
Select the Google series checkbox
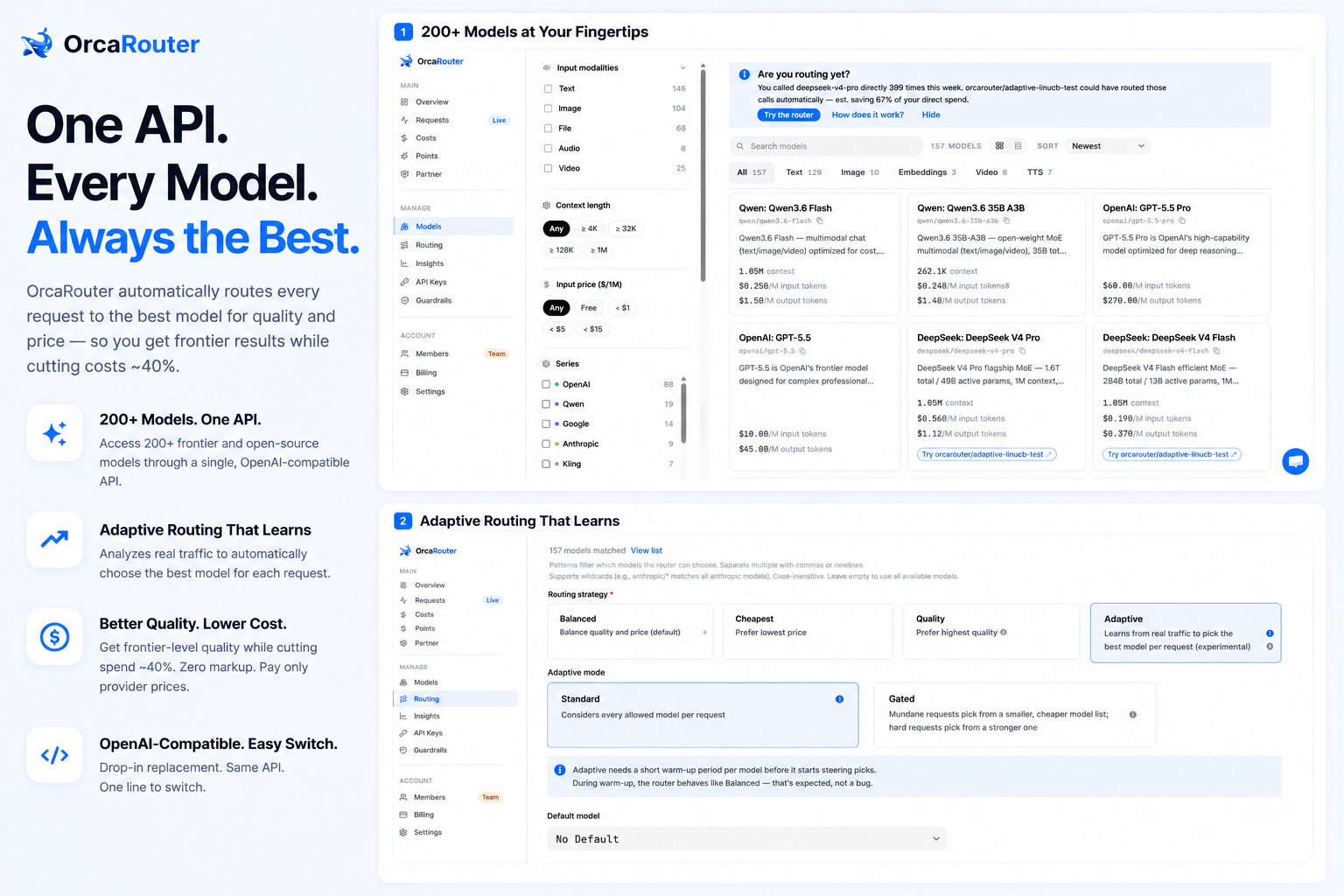546,423
